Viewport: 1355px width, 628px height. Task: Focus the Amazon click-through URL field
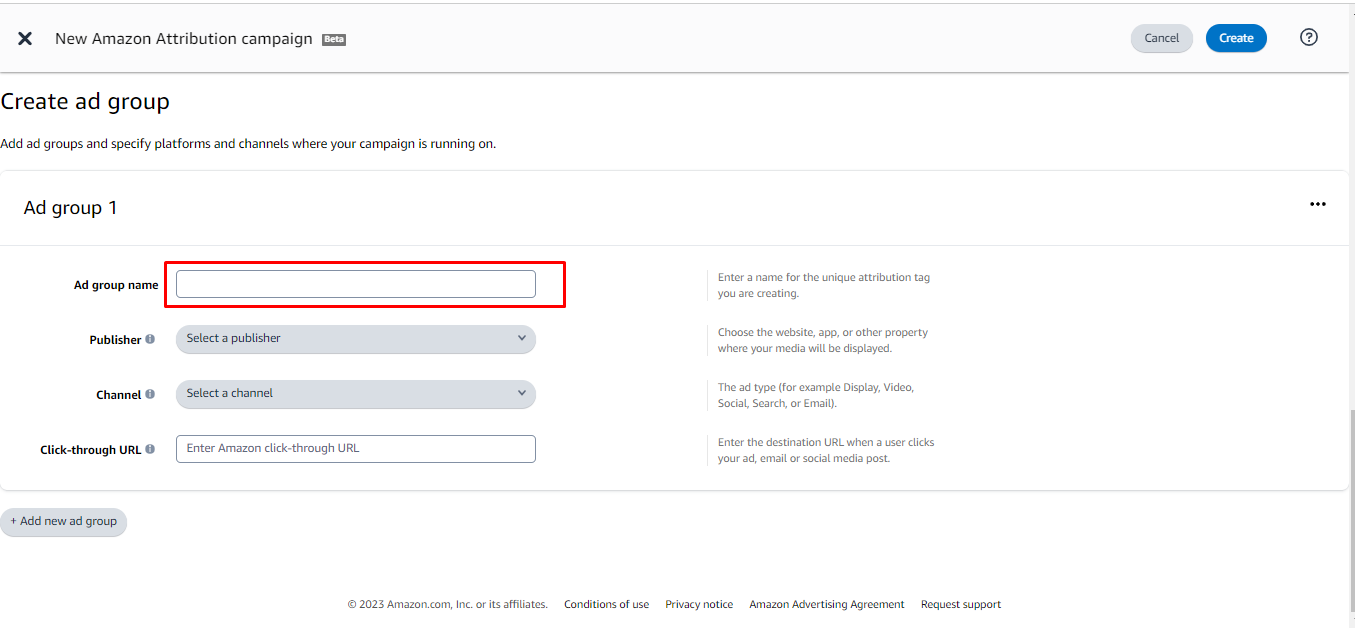coord(356,449)
